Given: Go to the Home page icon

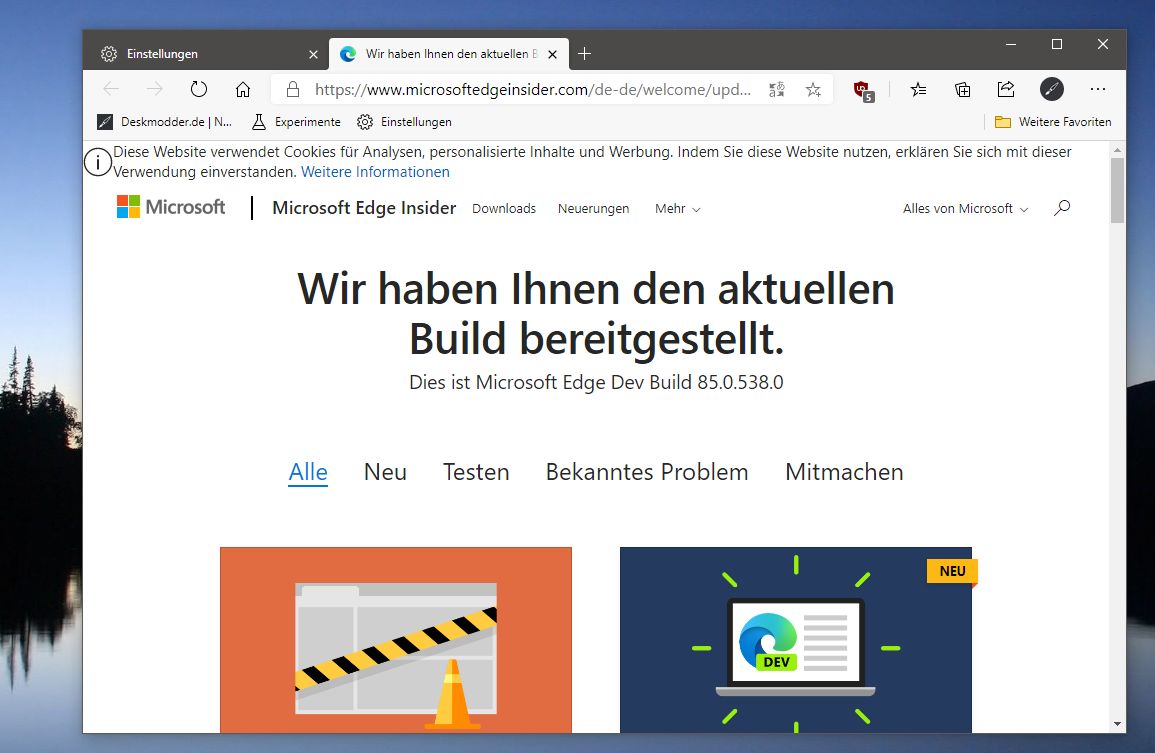Looking at the screenshot, I should pyautogui.click(x=243, y=89).
